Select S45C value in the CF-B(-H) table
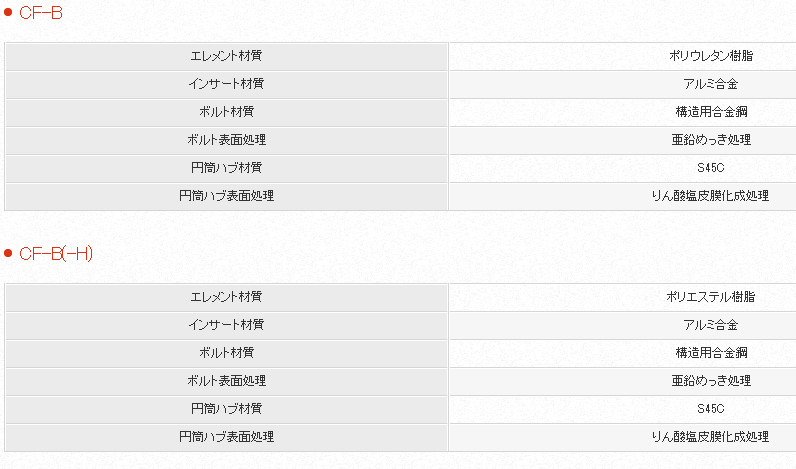 tap(711, 409)
